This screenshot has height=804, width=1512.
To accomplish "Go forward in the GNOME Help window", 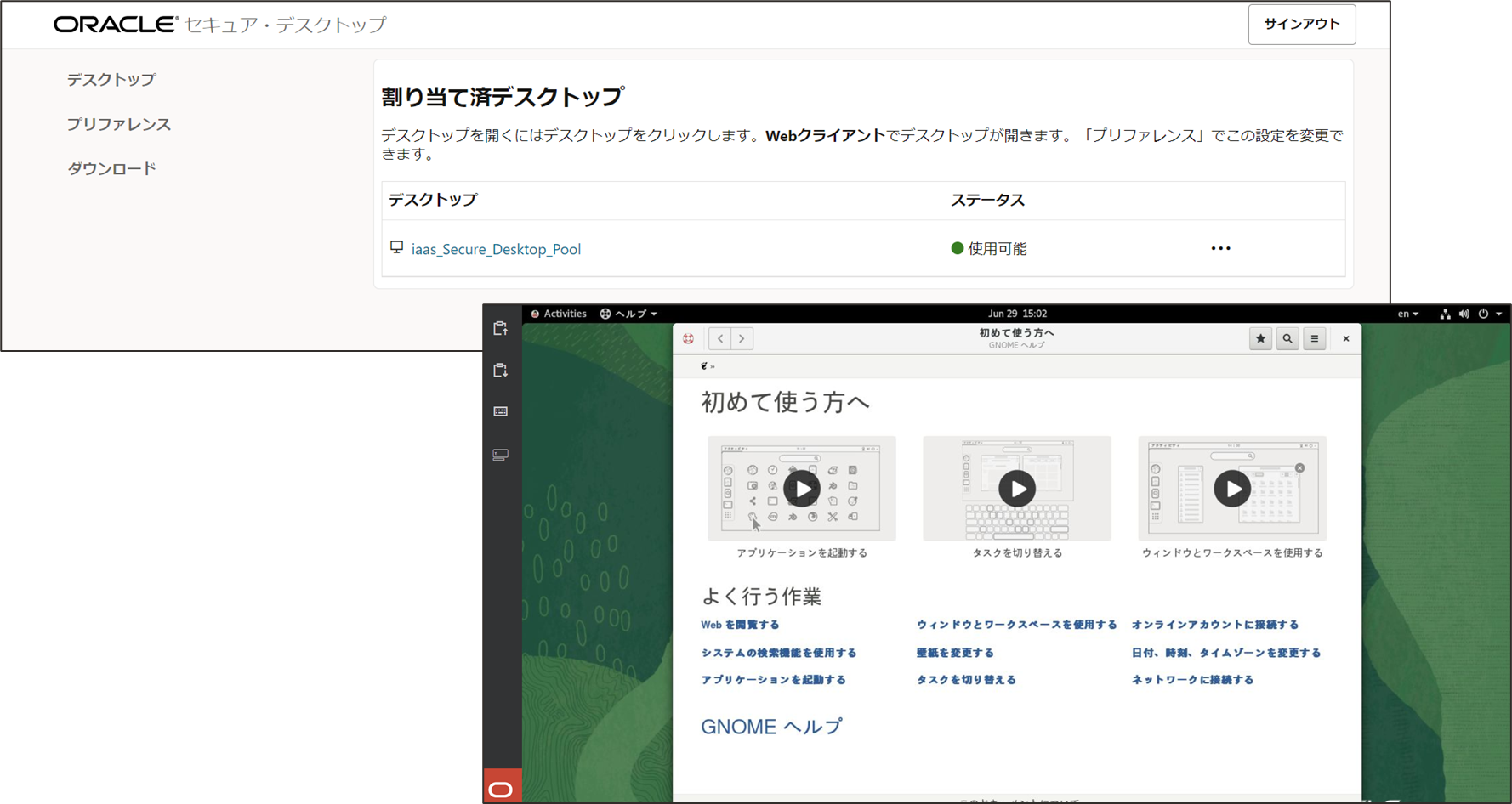I will point(742,338).
